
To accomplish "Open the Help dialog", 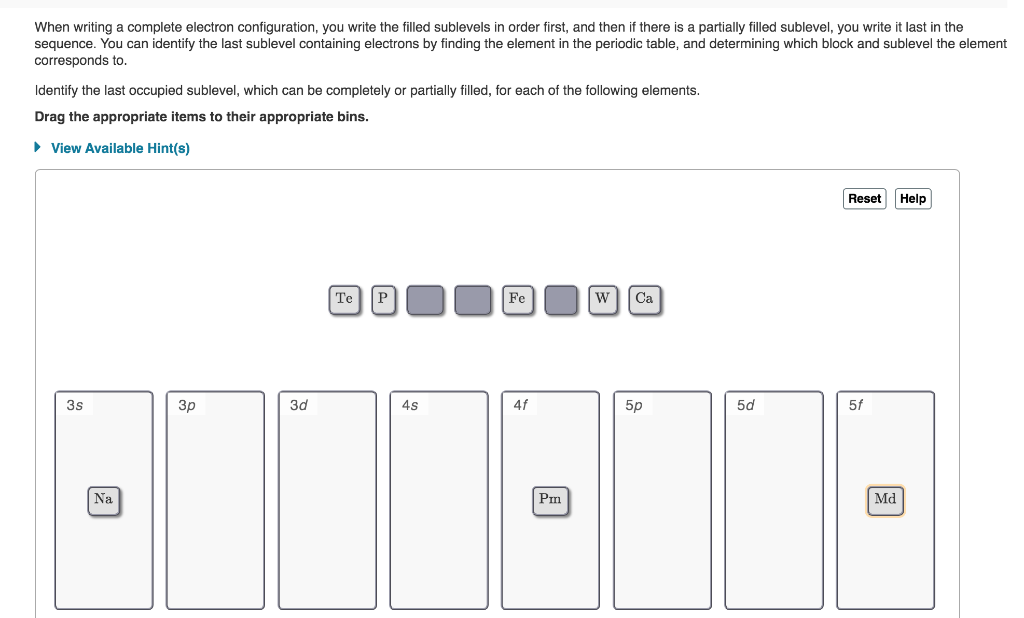I will point(912,198).
